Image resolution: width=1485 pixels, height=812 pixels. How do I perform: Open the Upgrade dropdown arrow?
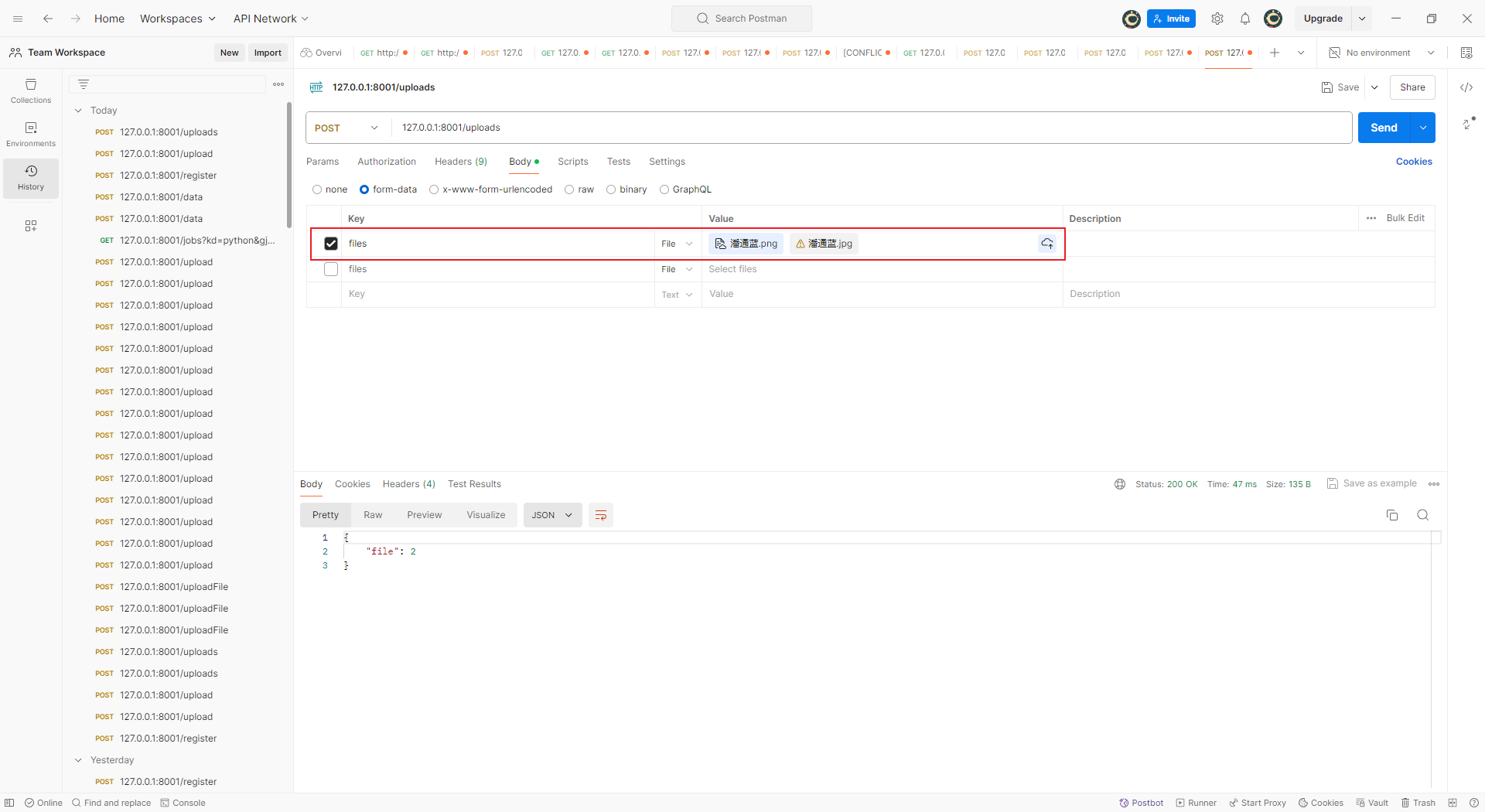[x=1362, y=19]
